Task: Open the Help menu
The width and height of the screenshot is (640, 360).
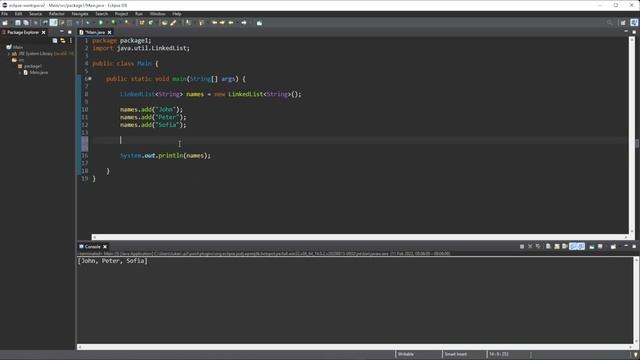Action: [177, 14]
